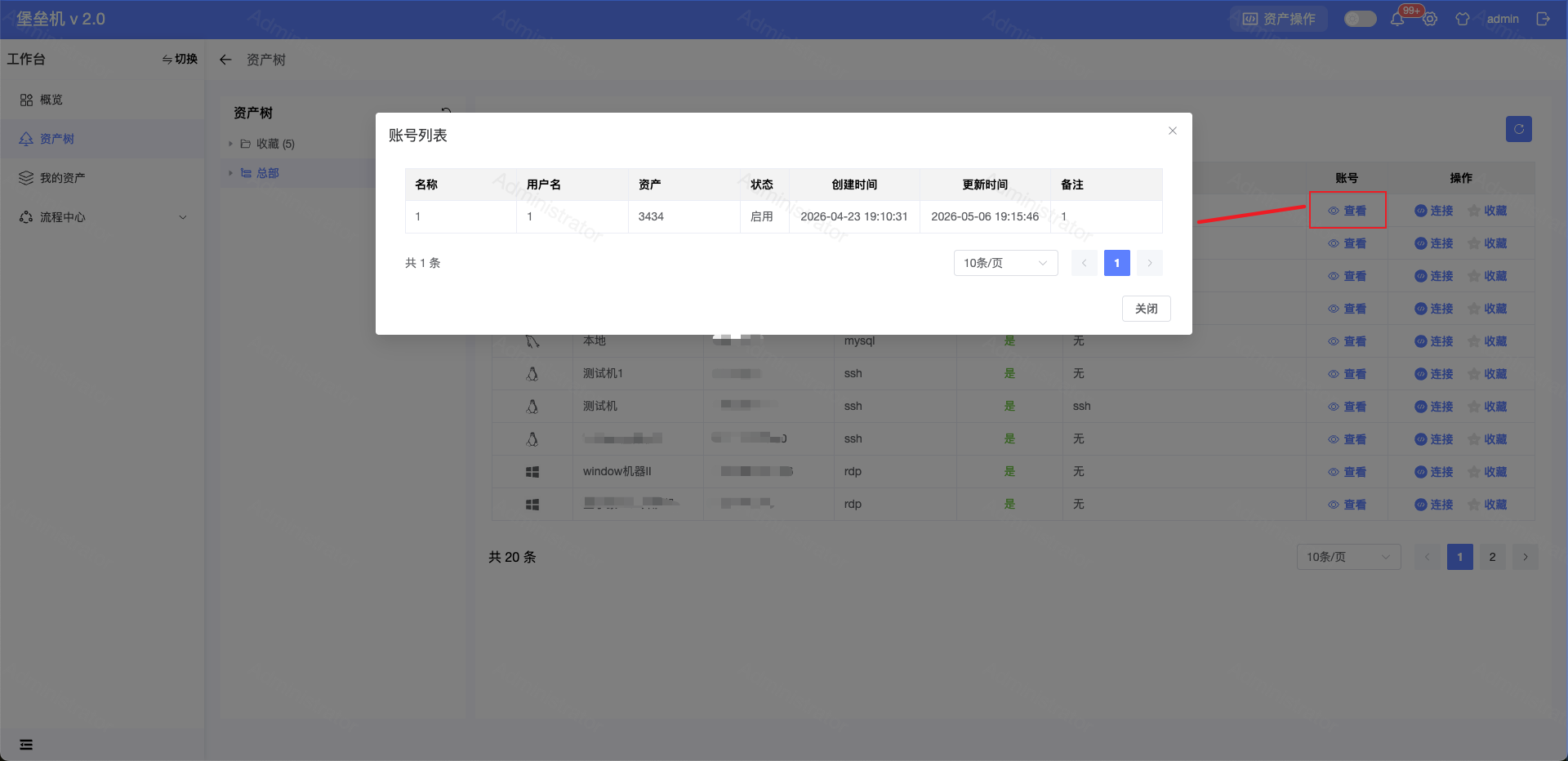Favorite the window机器II row with 收藏 star

1488,472
